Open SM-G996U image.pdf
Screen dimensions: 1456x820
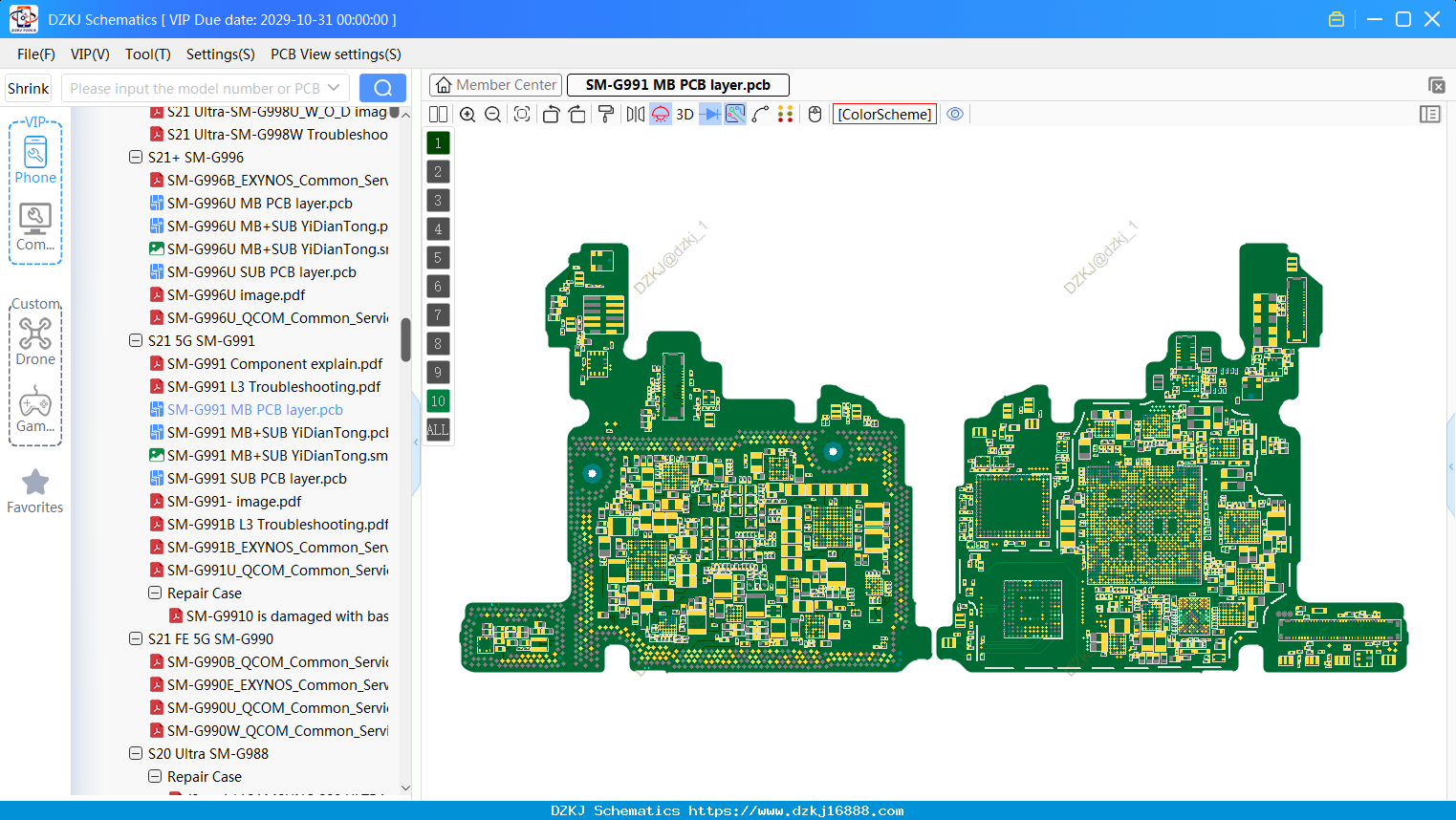point(236,294)
